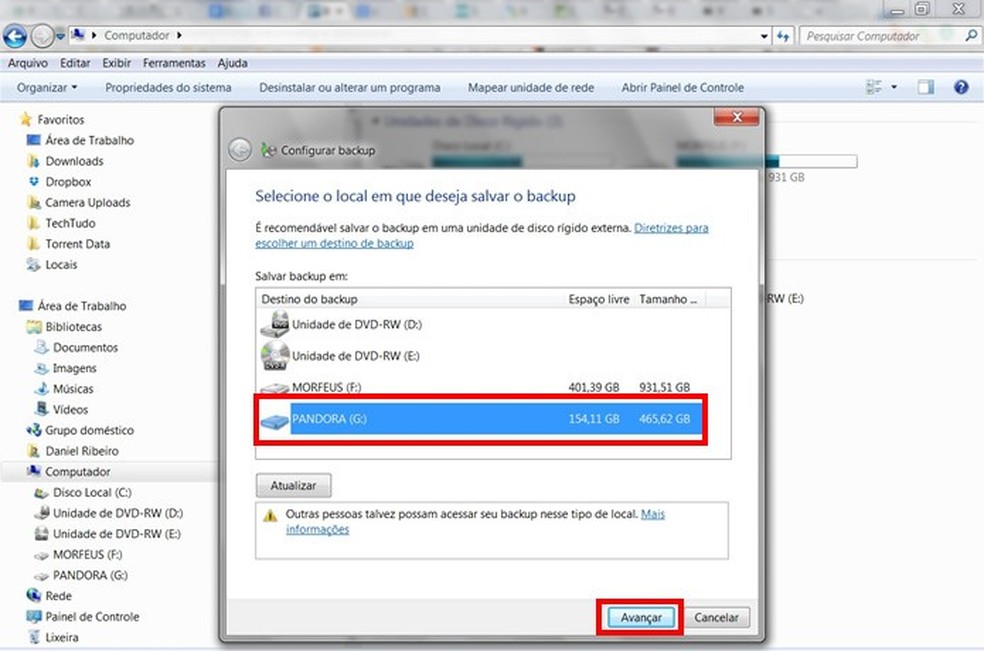Select the Unidade de DVD-RW (E:) drive icon

(274, 355)
